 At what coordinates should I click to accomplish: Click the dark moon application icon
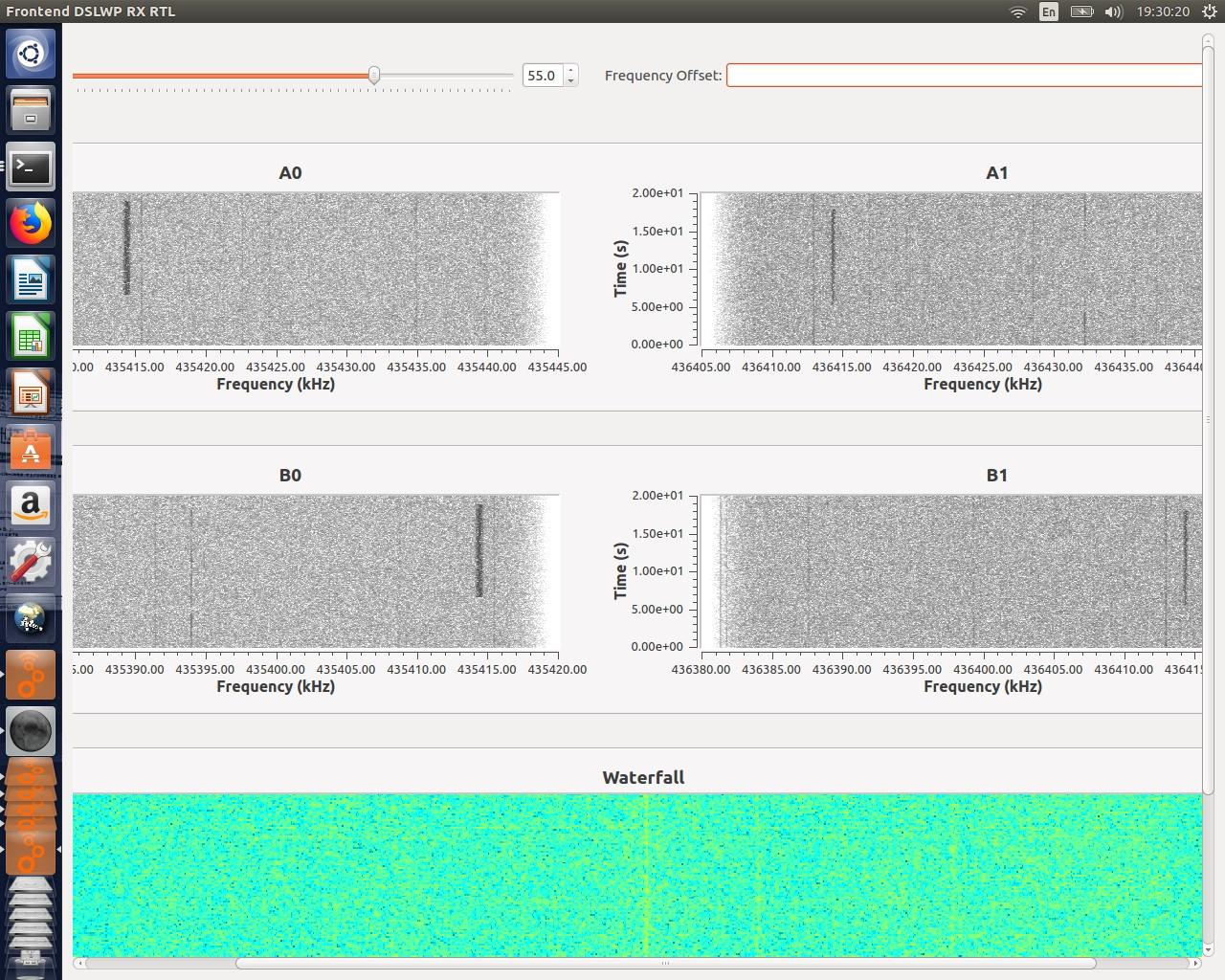pos(31,732)
